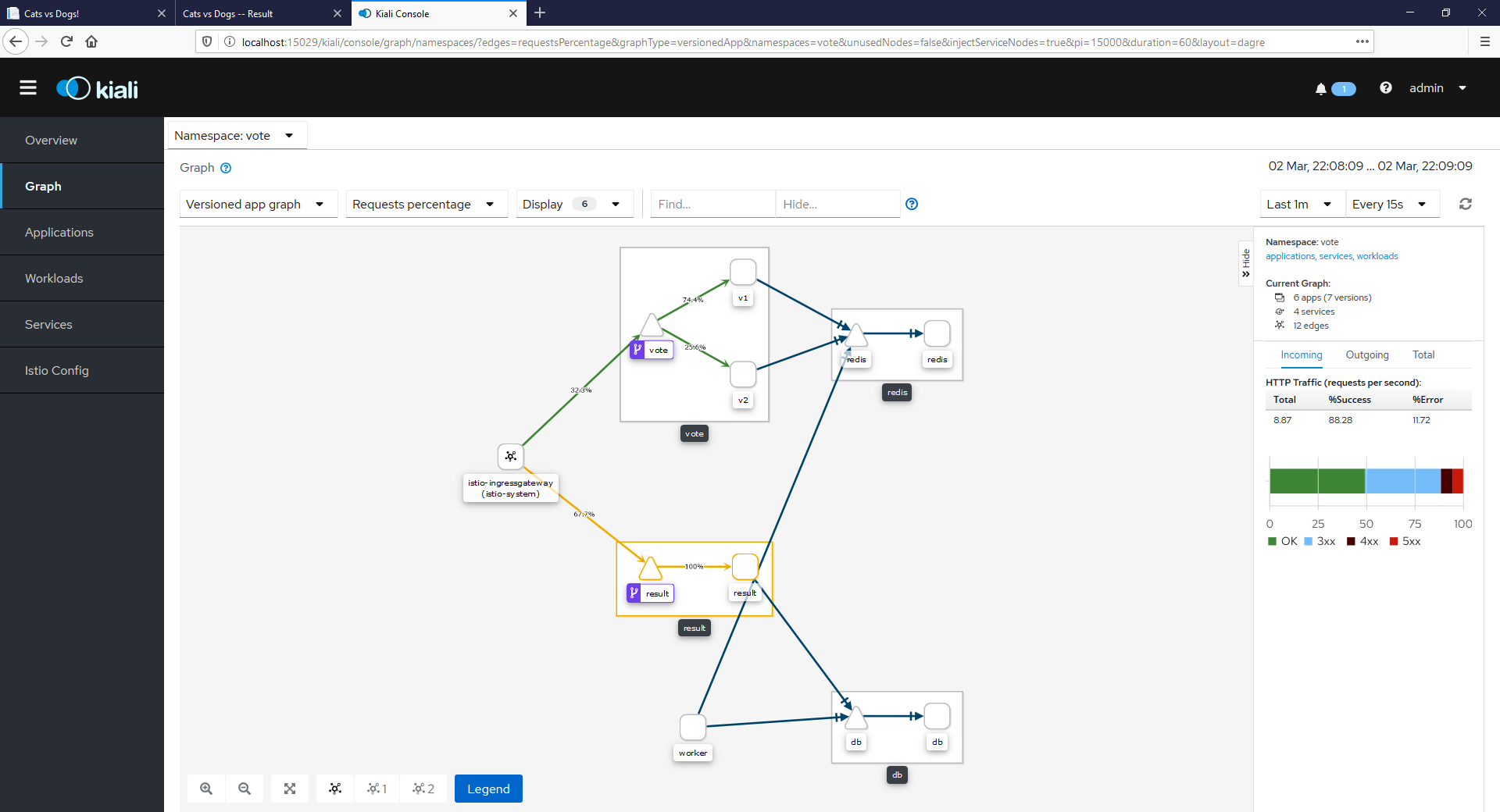
Task: Toggle the Legend button
Action: (488, 789)
